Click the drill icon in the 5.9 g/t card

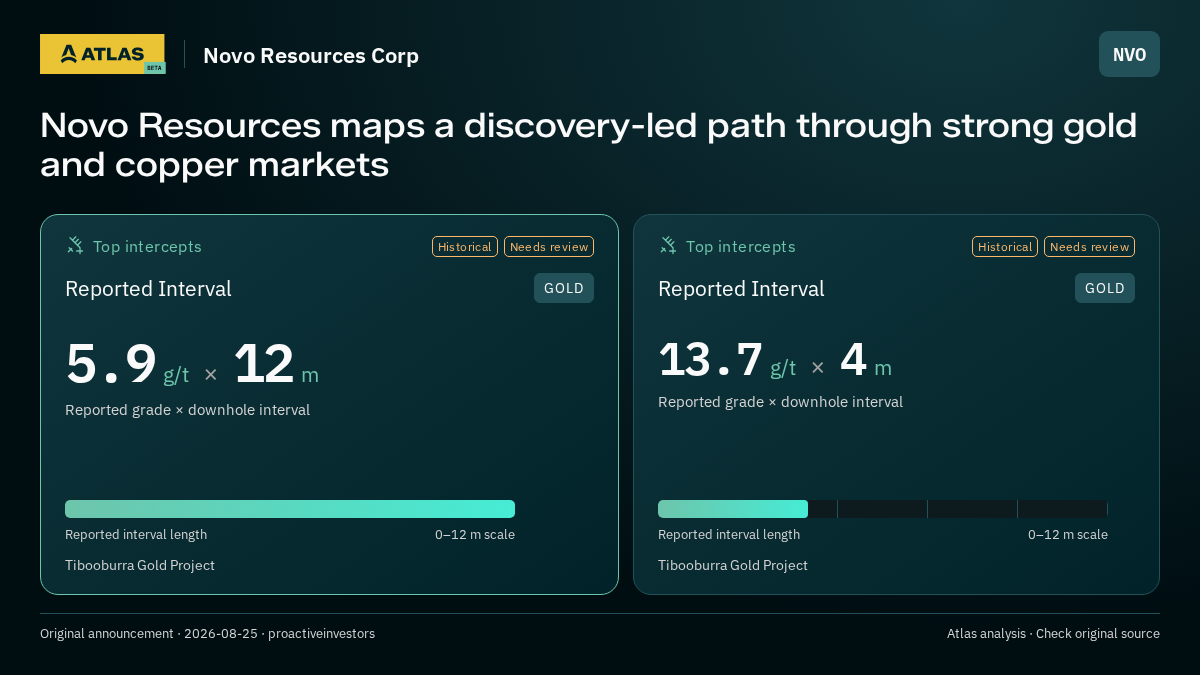75,246
